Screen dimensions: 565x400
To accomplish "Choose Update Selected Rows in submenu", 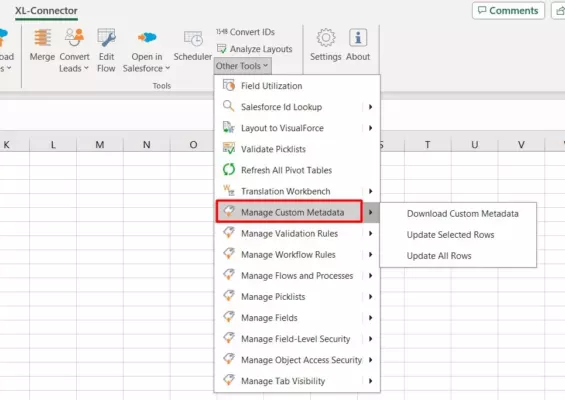I will pyautogui.click(x=458, y=235).
